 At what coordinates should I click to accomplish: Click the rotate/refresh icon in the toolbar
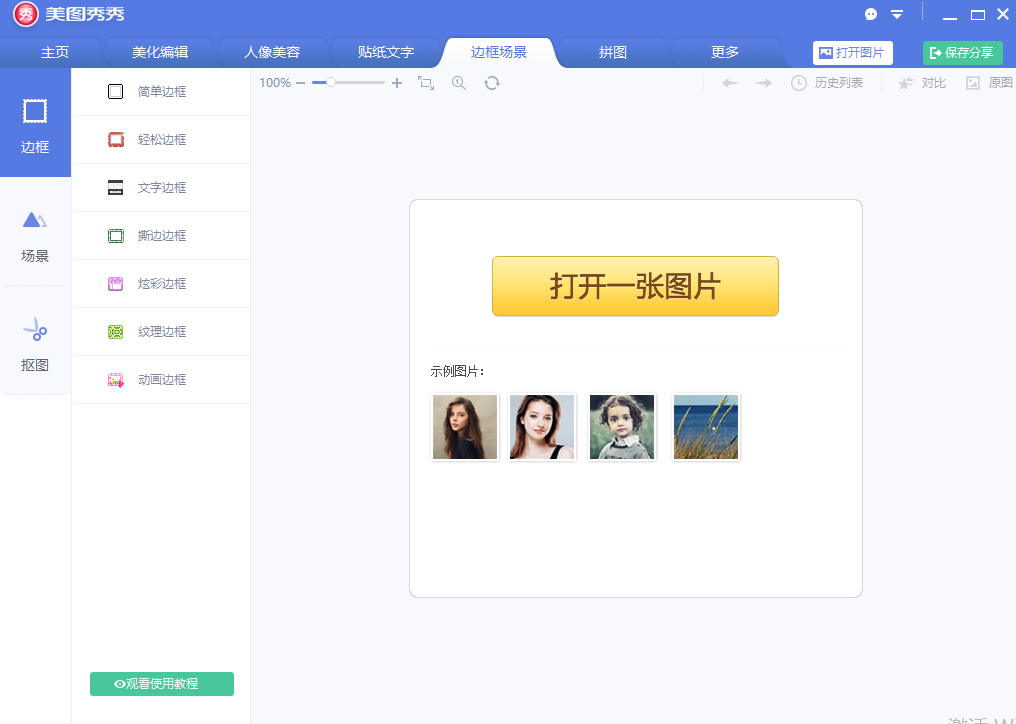click(491, 83)
